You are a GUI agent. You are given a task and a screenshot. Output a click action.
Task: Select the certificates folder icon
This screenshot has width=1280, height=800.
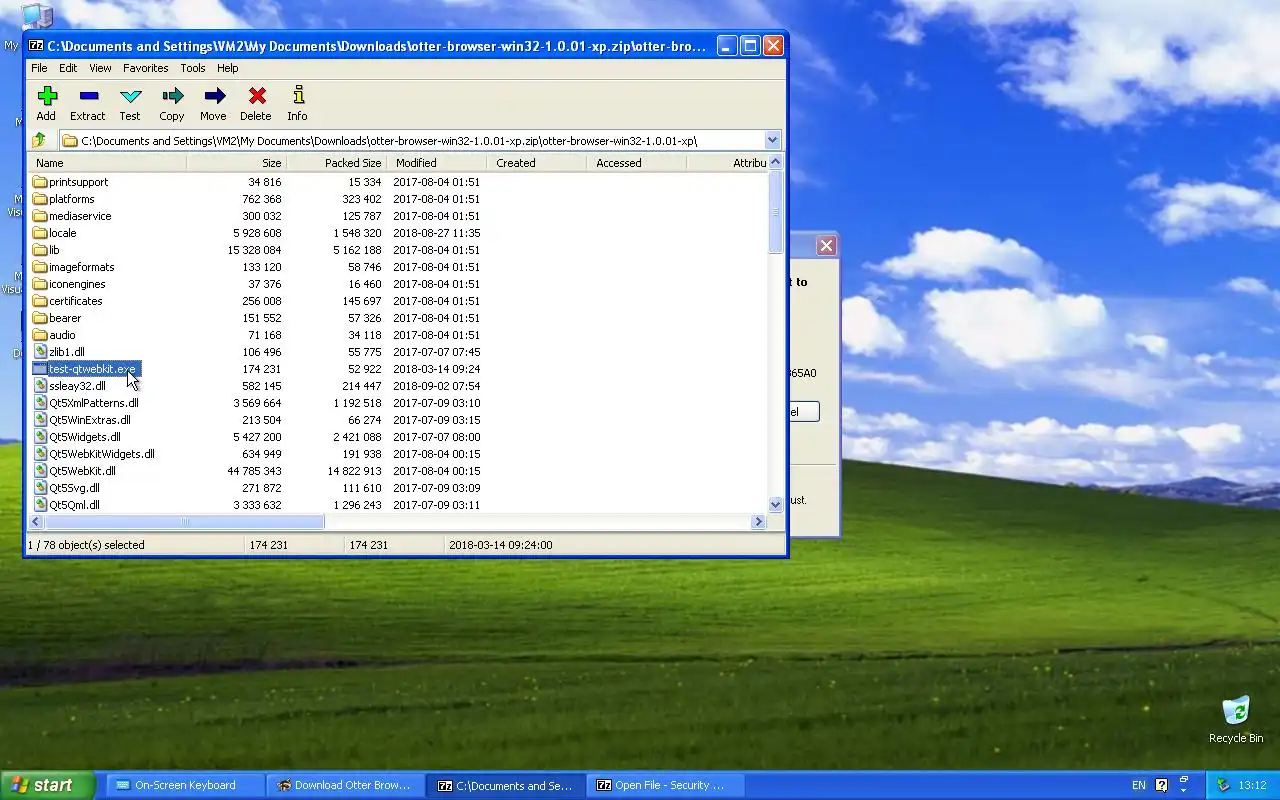coord(40,301)
